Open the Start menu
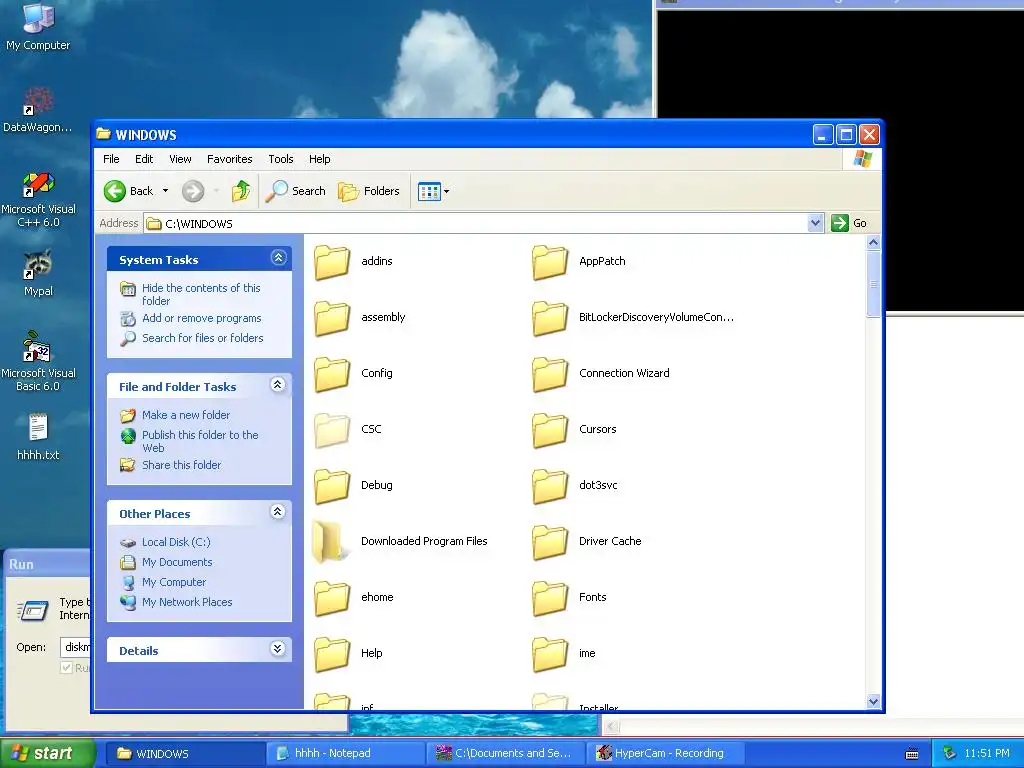The image size is (1024, 768). point(46,753)
